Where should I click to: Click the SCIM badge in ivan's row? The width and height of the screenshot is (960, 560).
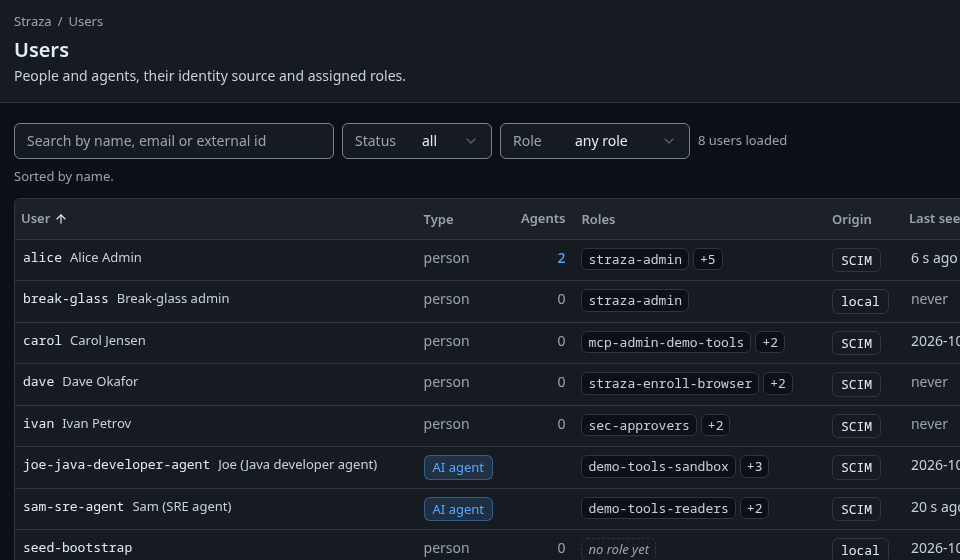coord(856,427)
